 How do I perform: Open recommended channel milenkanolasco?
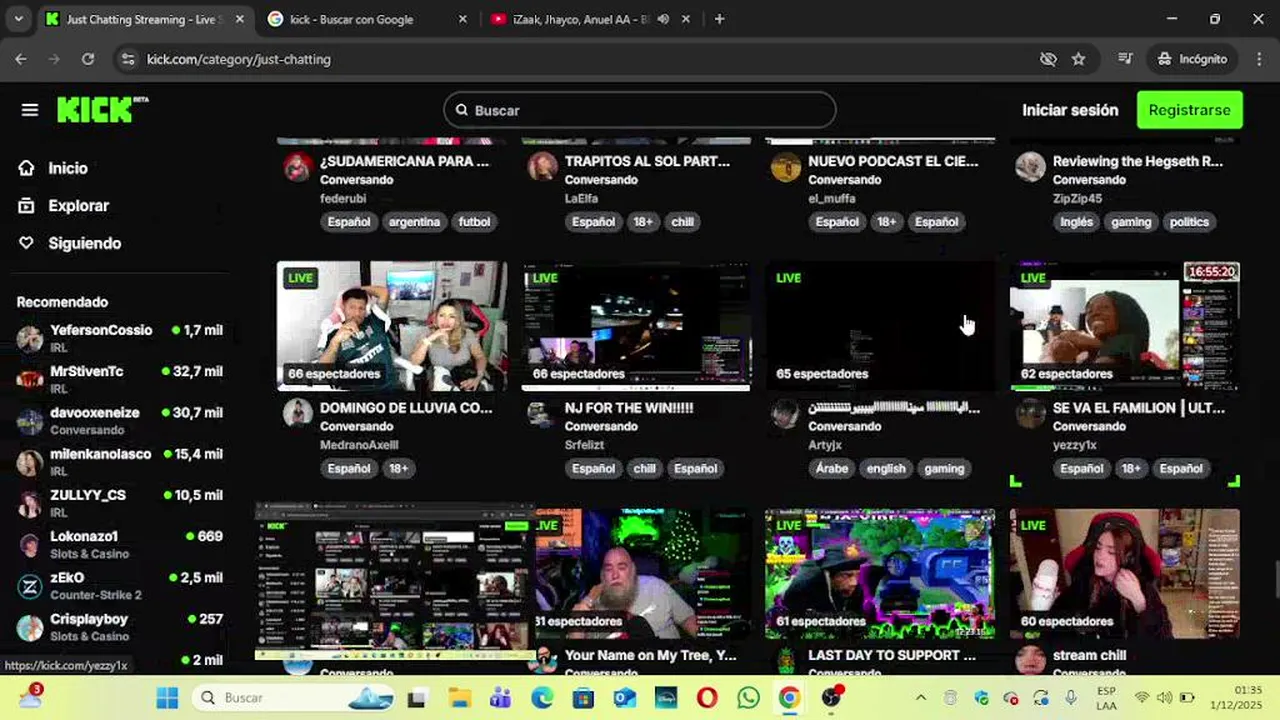120,462
